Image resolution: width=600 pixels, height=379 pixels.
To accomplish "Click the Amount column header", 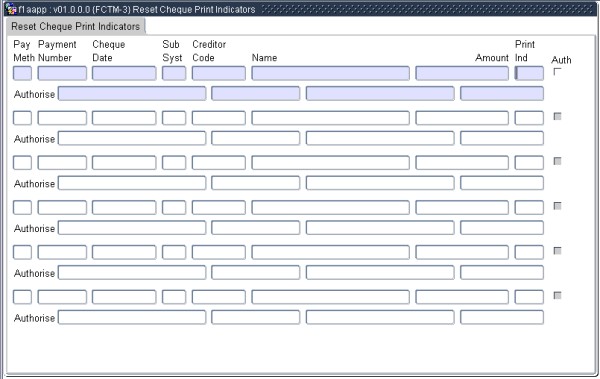I will (x=492, y=58).
